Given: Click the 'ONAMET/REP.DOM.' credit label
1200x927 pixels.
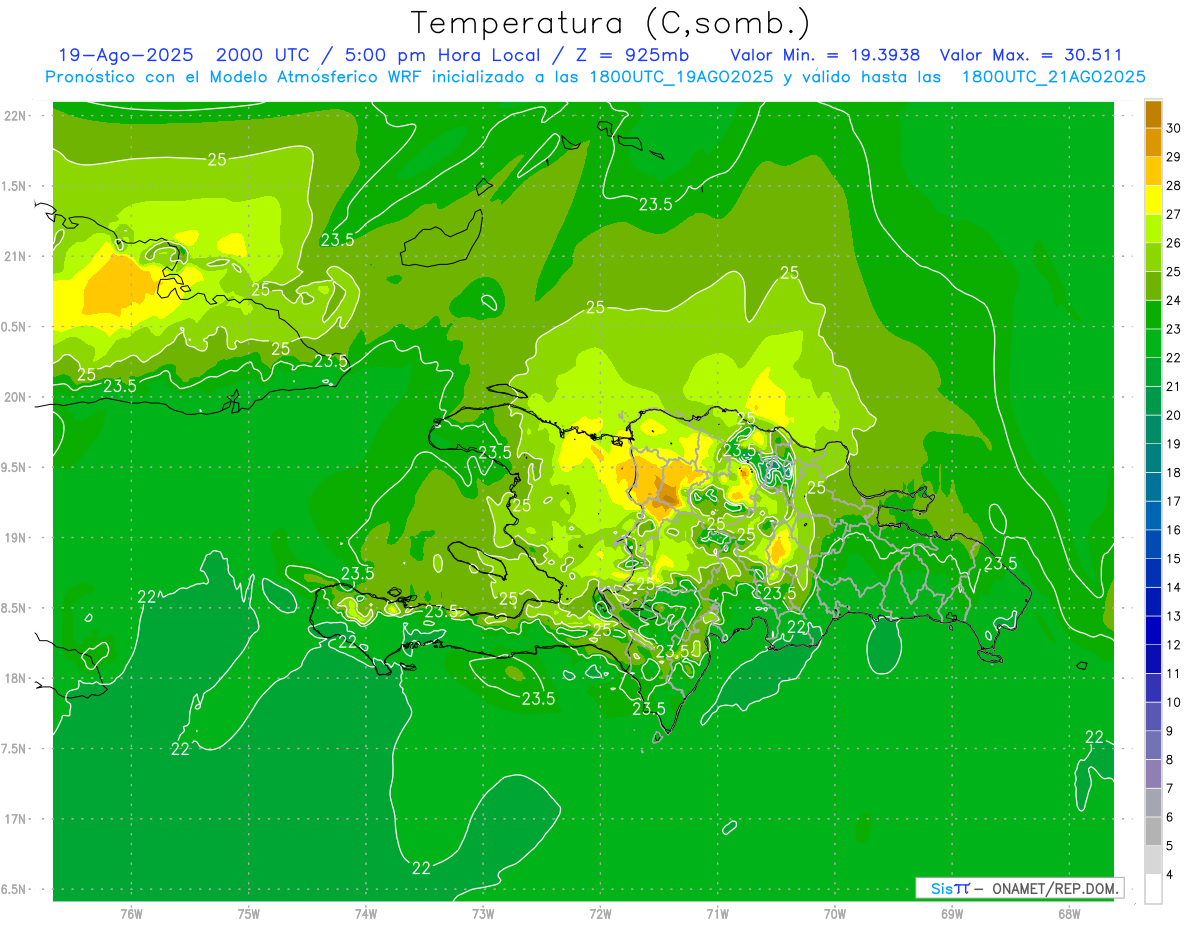Looking at the screenshot, I should coord(1053,888).
